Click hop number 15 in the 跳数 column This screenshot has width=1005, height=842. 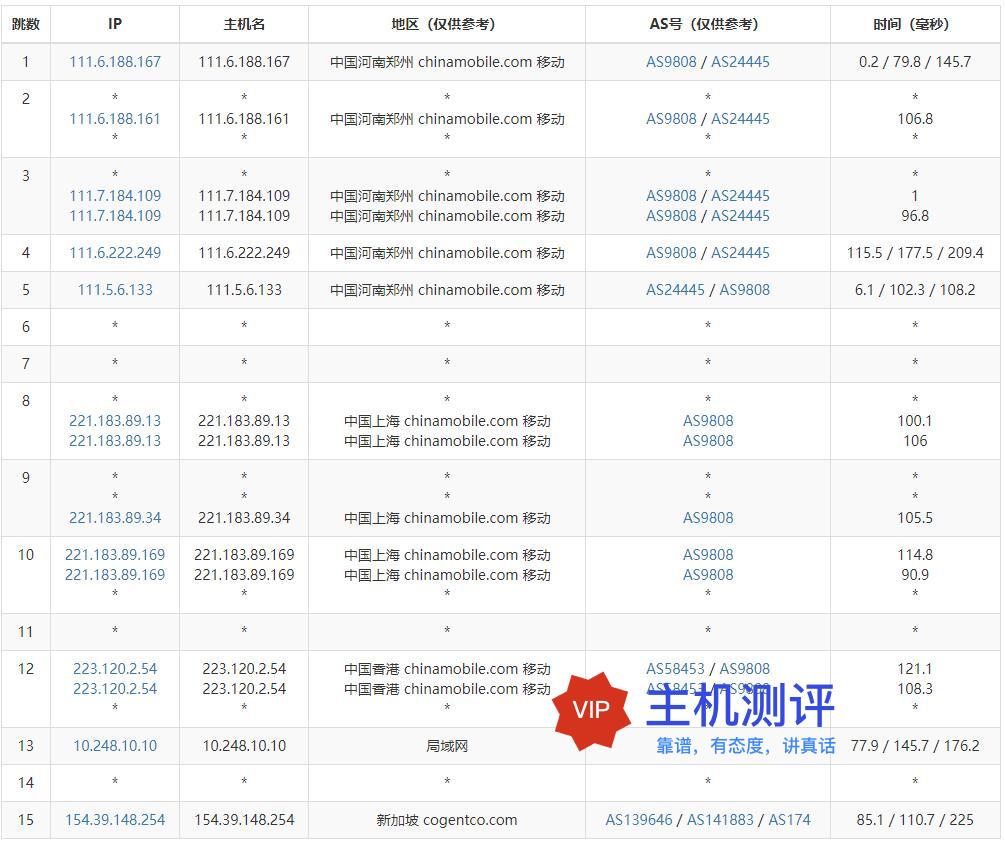coord(26,820)
